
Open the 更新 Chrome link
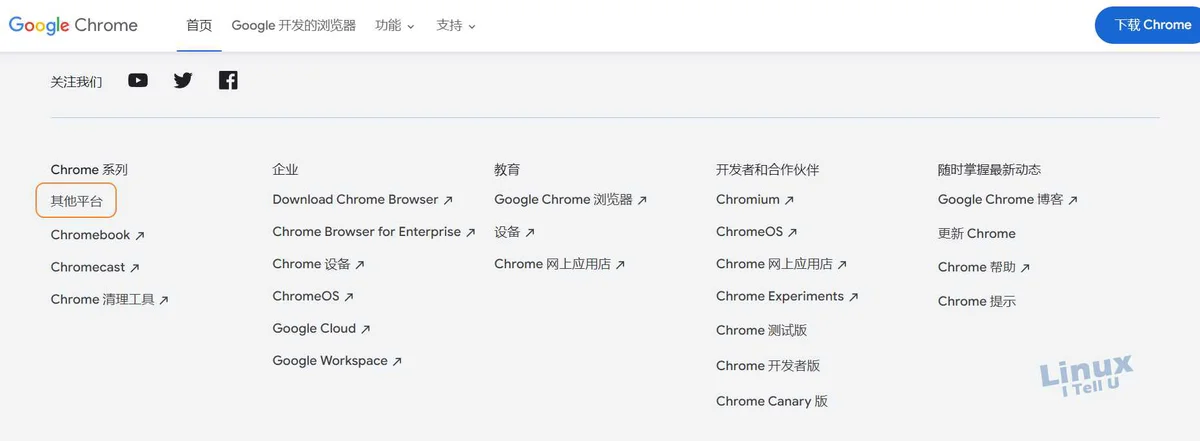(x=977, y=233)
